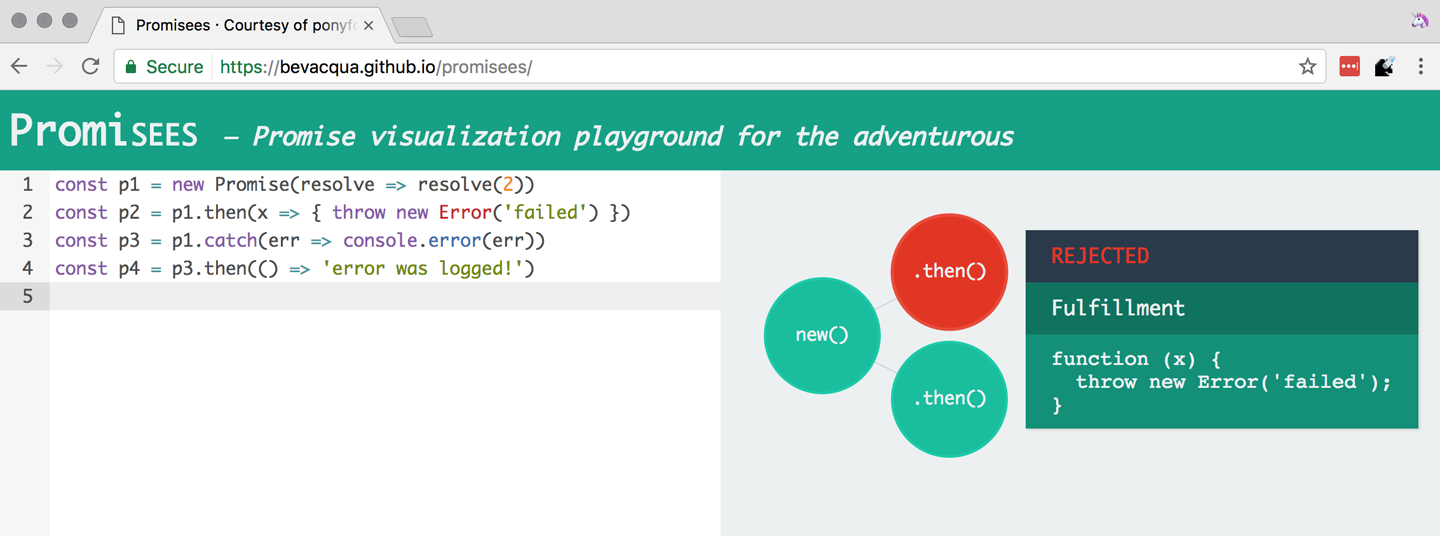This screenshot has height=536, width=1440.
Task: Open the Chrome three-dot menu
Action: point(1420,67)
